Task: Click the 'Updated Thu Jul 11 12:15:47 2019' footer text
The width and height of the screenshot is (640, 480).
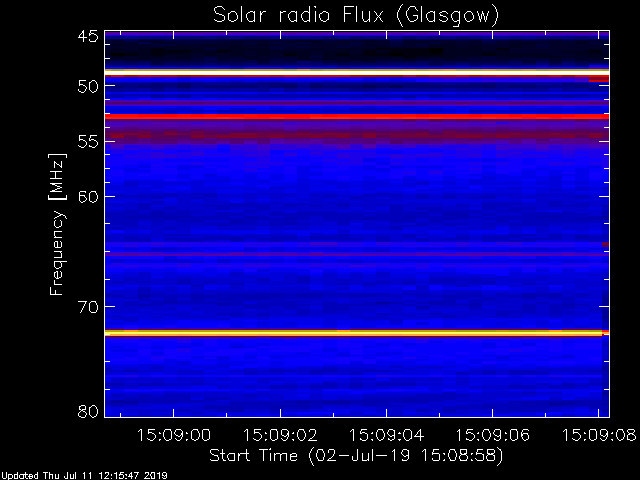Action: click(x=84, y=476)
